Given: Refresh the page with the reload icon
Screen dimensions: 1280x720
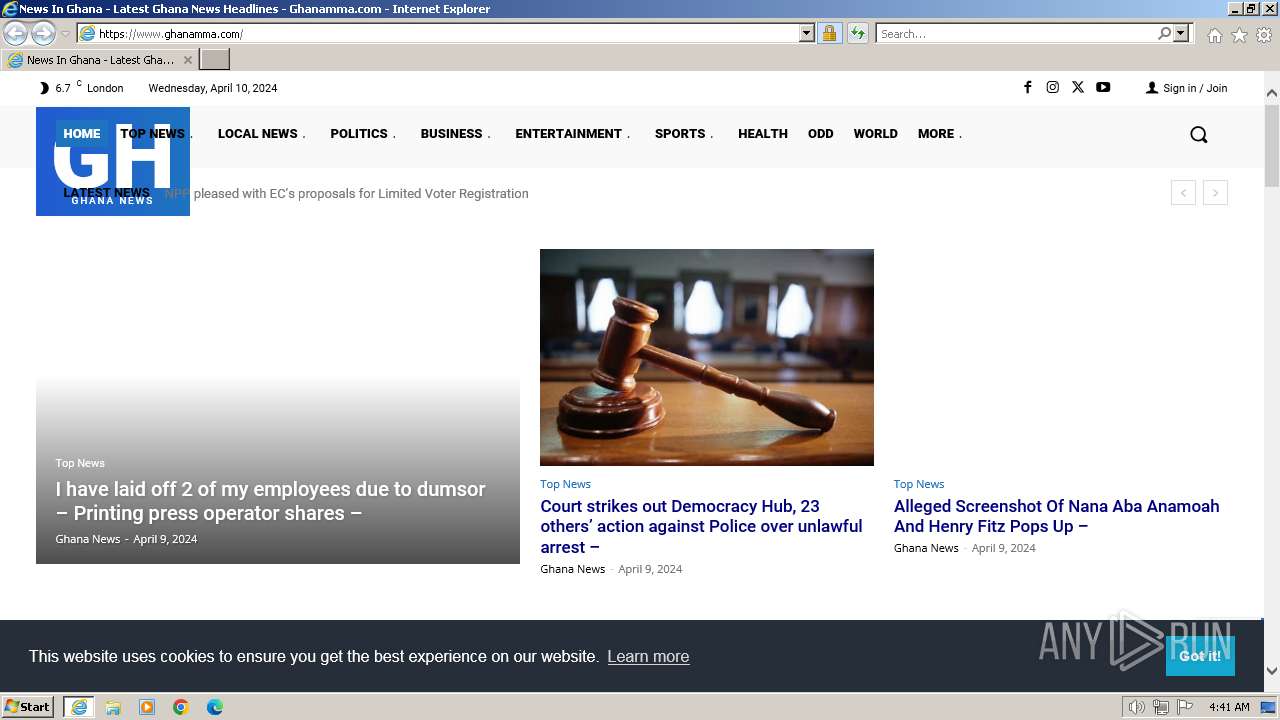Looking at the screenshot, I should [858, 33].
